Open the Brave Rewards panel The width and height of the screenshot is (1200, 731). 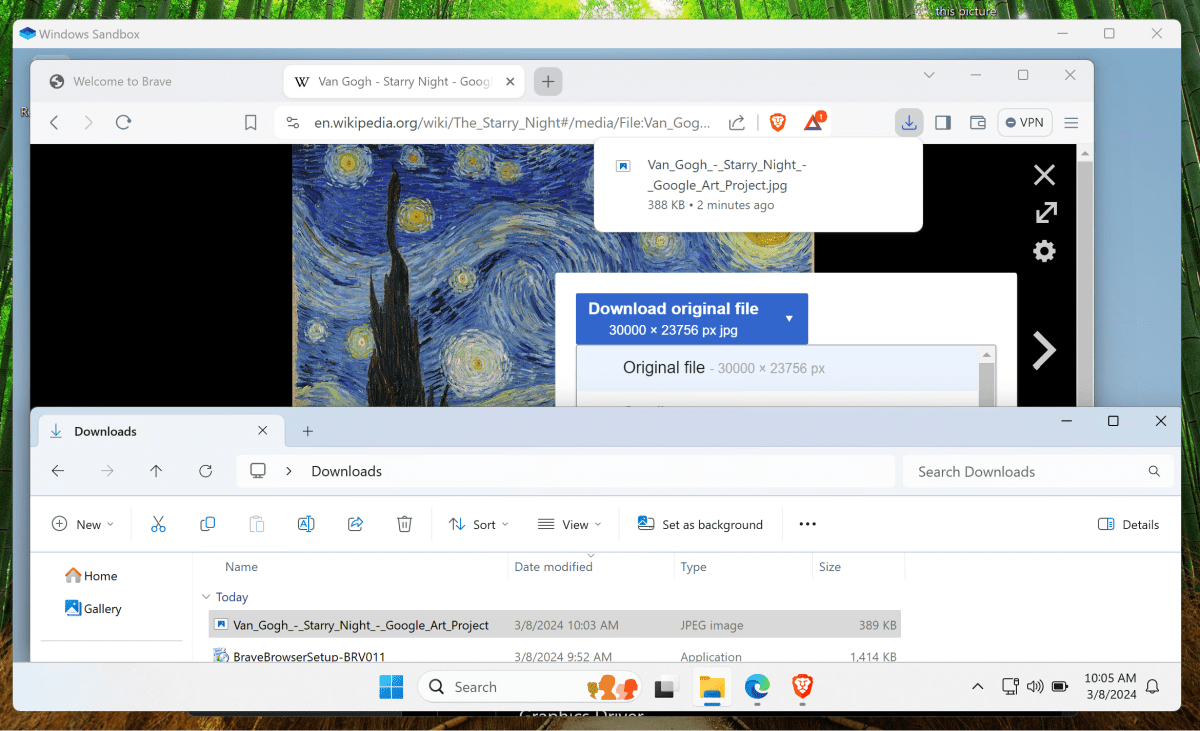pyautogui.click(x=811, y=122)
